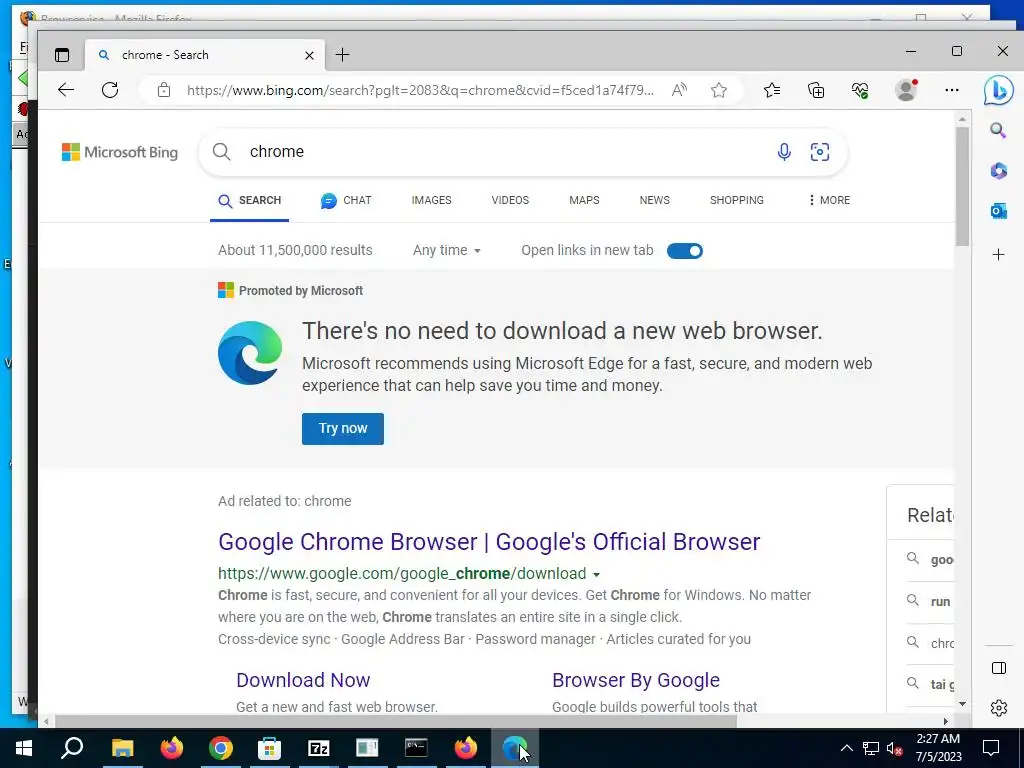
Task: Open Google Chrome from taskbar
Action: coord(221,748)
